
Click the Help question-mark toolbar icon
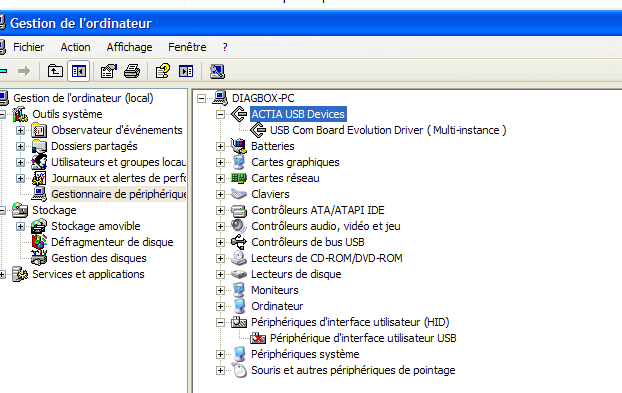tap(163, 71)
